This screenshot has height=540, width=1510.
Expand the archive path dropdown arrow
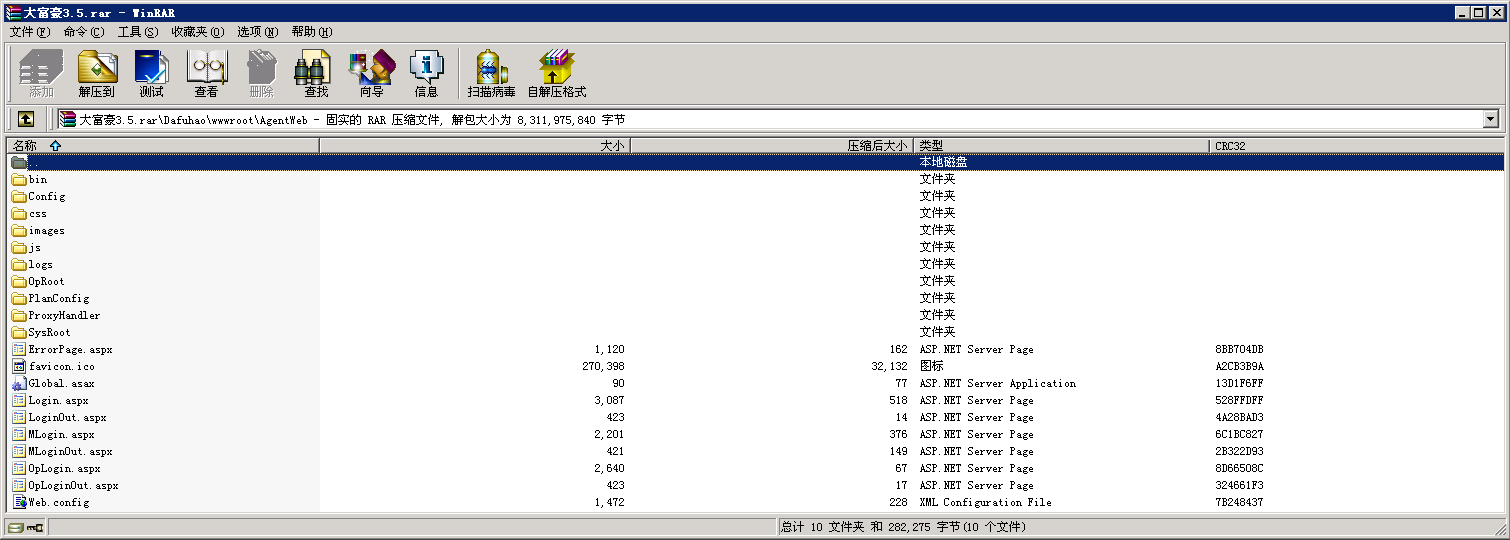click(1491, 119)
